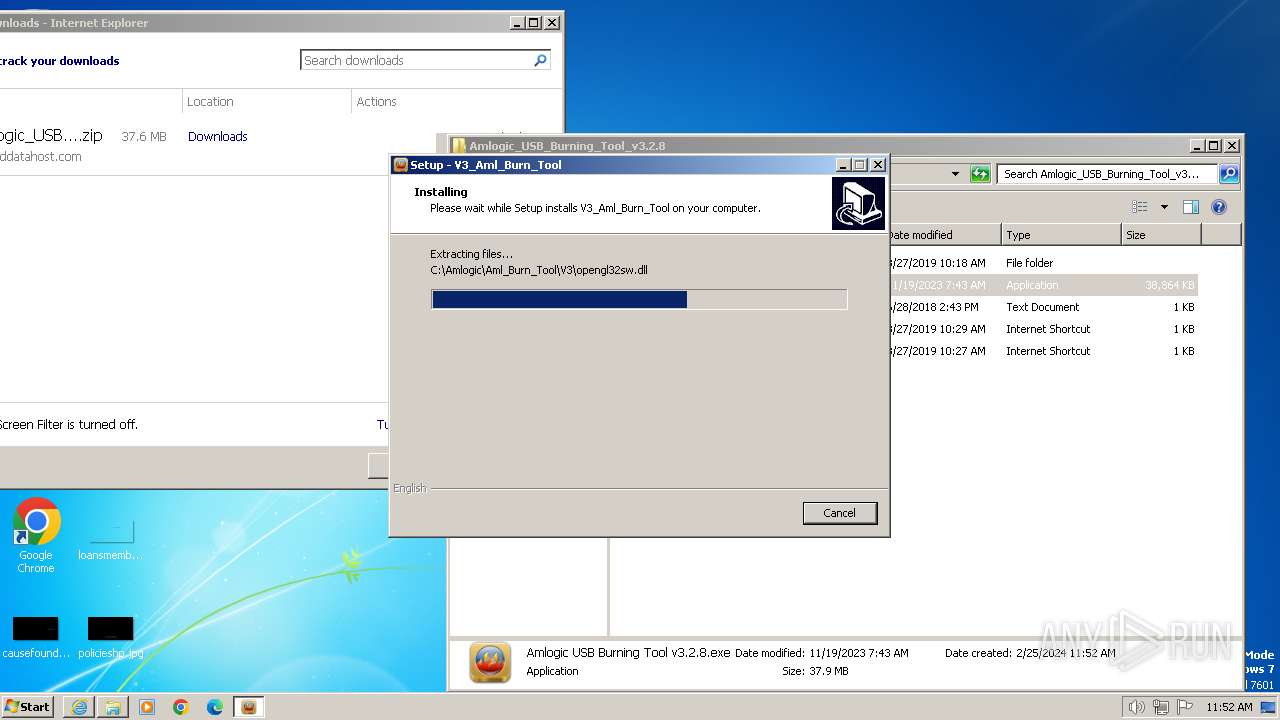Viewport: 1280px width, 720px height.
Task: Refresh the Explorer folder view
Action: 980,174
